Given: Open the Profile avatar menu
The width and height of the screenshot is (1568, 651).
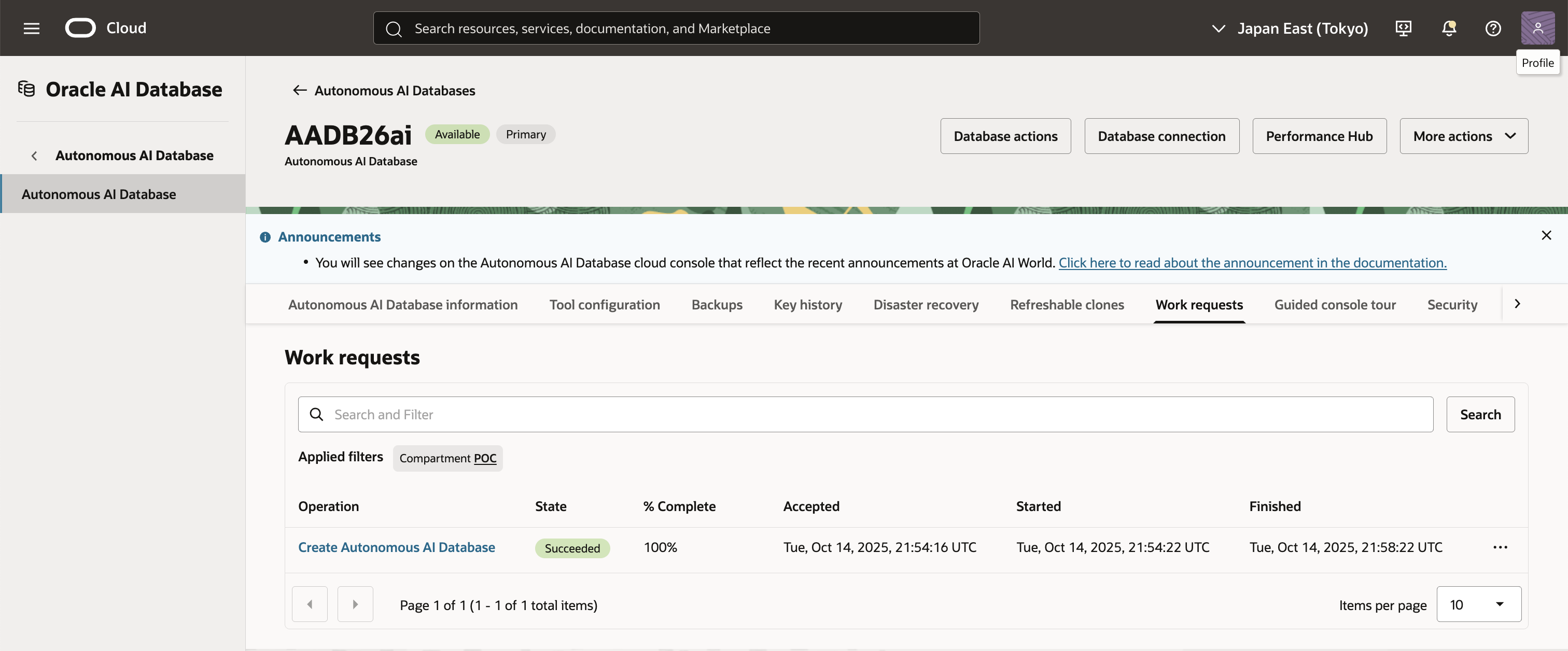Looking at the screenshot, I should (x=1537, y=28).
